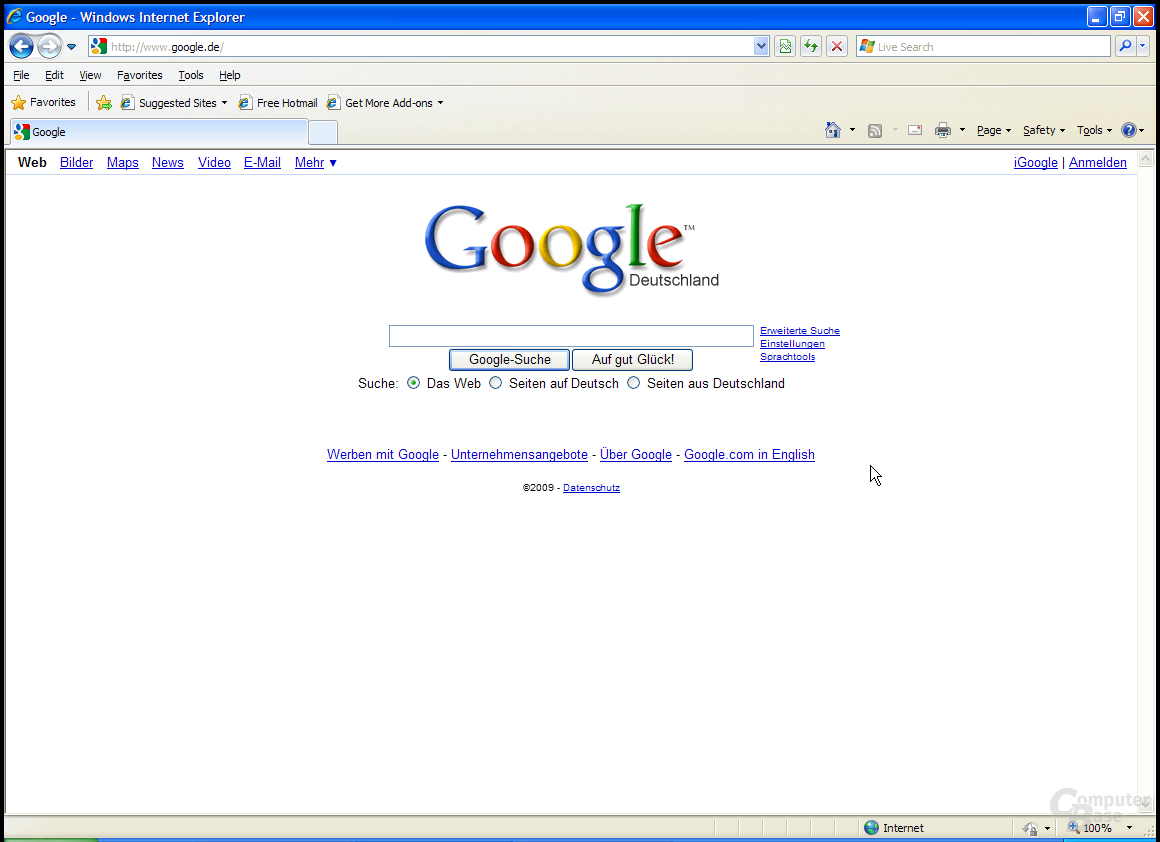
Task: Click the Home icon in command bar
Action: tap(833, 130)
